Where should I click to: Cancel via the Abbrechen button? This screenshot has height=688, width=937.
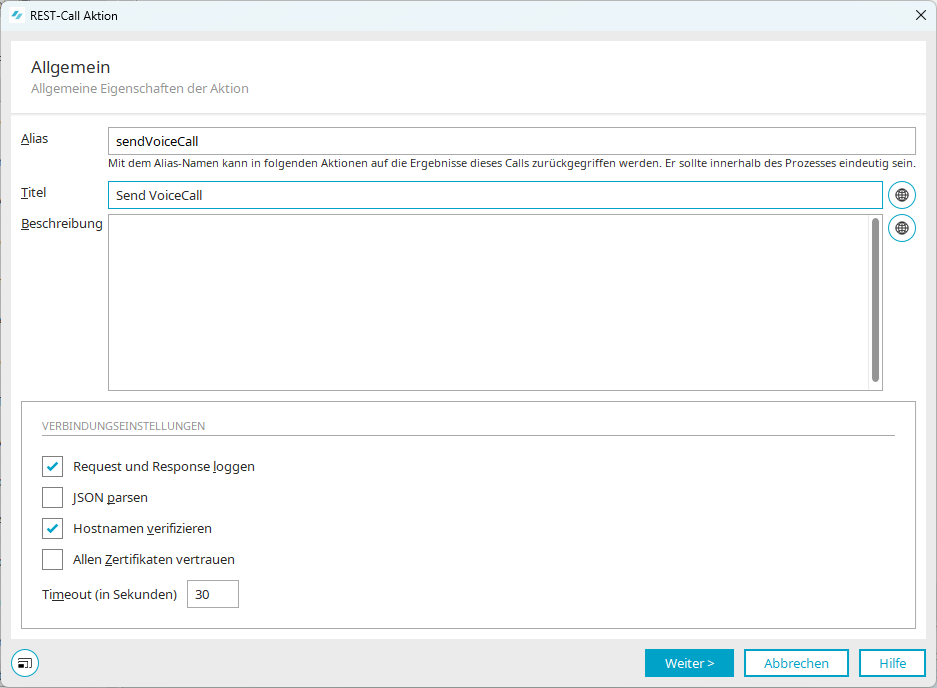coord(796,663)
